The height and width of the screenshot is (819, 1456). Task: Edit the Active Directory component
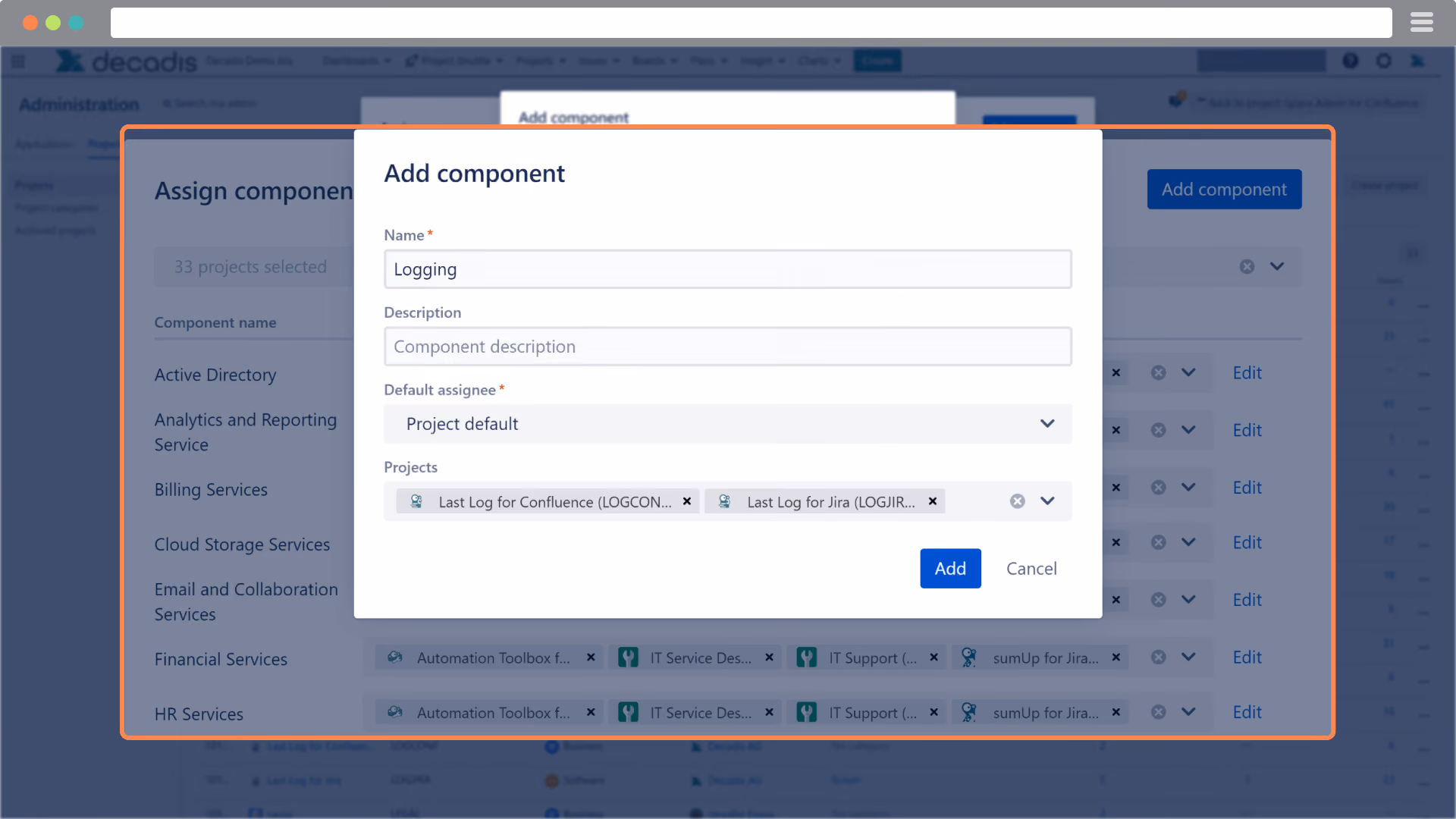tap(1247, 373)
